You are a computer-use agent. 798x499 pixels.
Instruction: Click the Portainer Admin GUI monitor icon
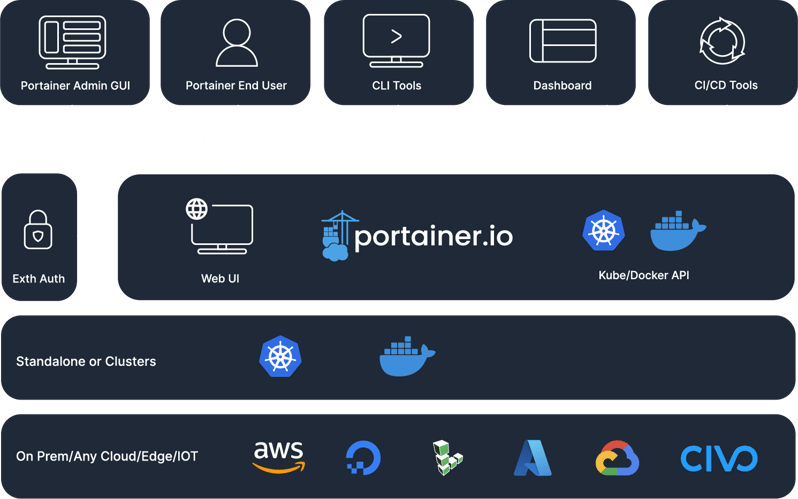(x=72, y=42)
